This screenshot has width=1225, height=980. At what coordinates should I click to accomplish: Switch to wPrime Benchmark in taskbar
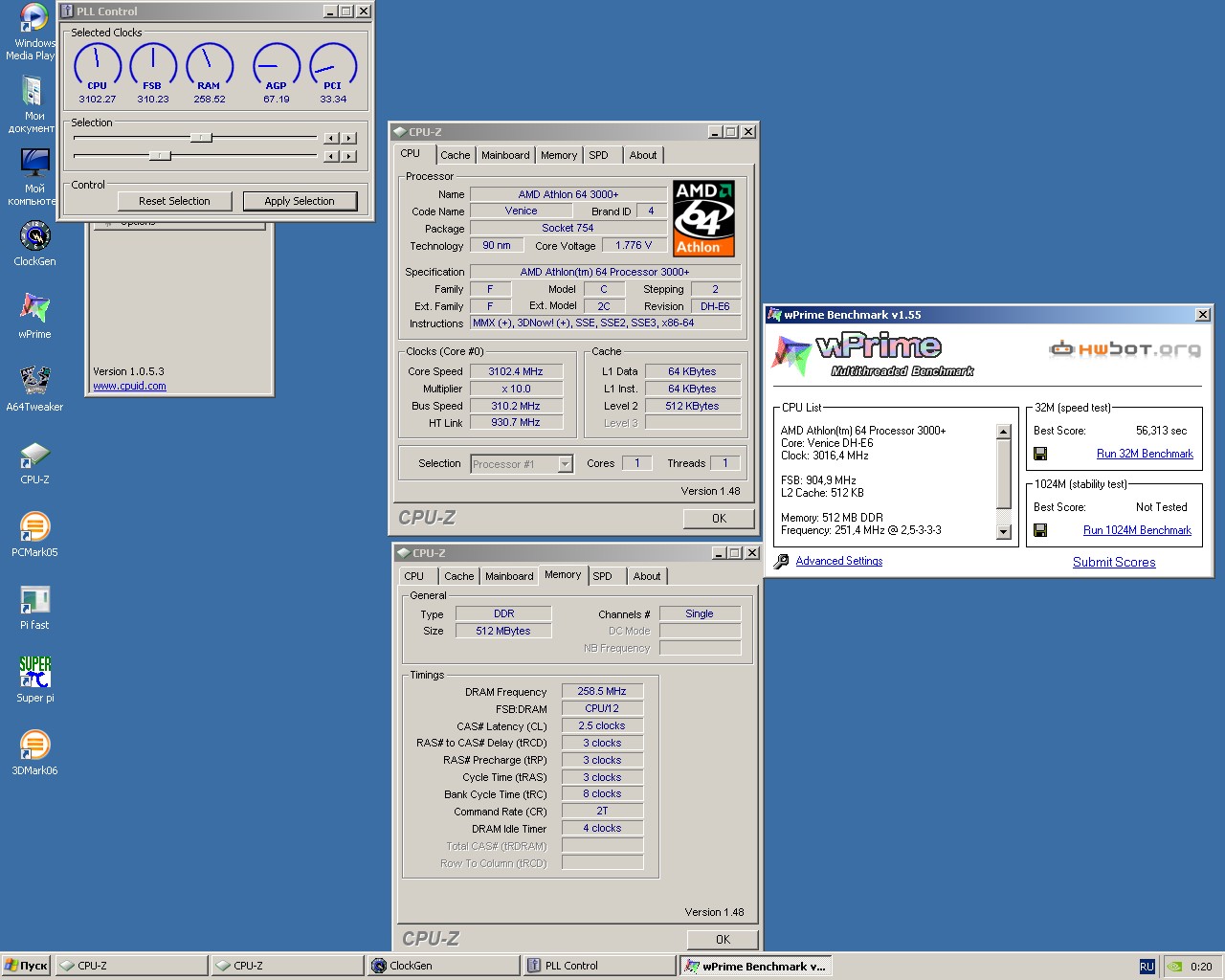pos(755,966)
